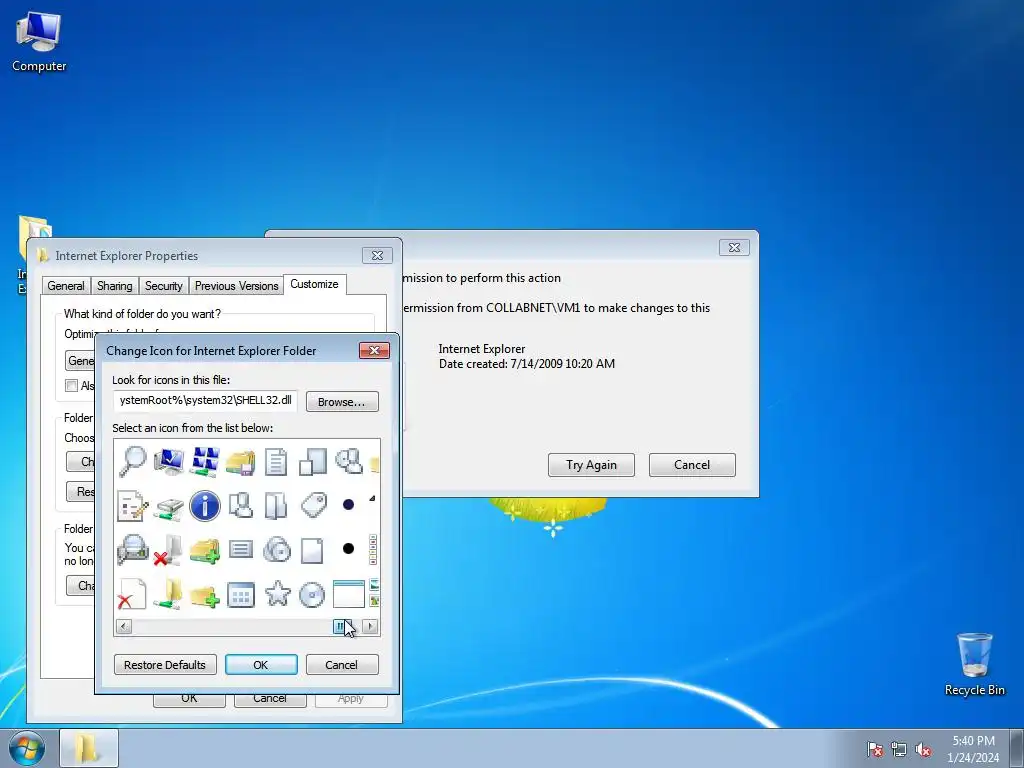Click Restore Defaults in Change Icon dialog
The height and width of the screenshot is (768, 1024).
click(165, 665)
